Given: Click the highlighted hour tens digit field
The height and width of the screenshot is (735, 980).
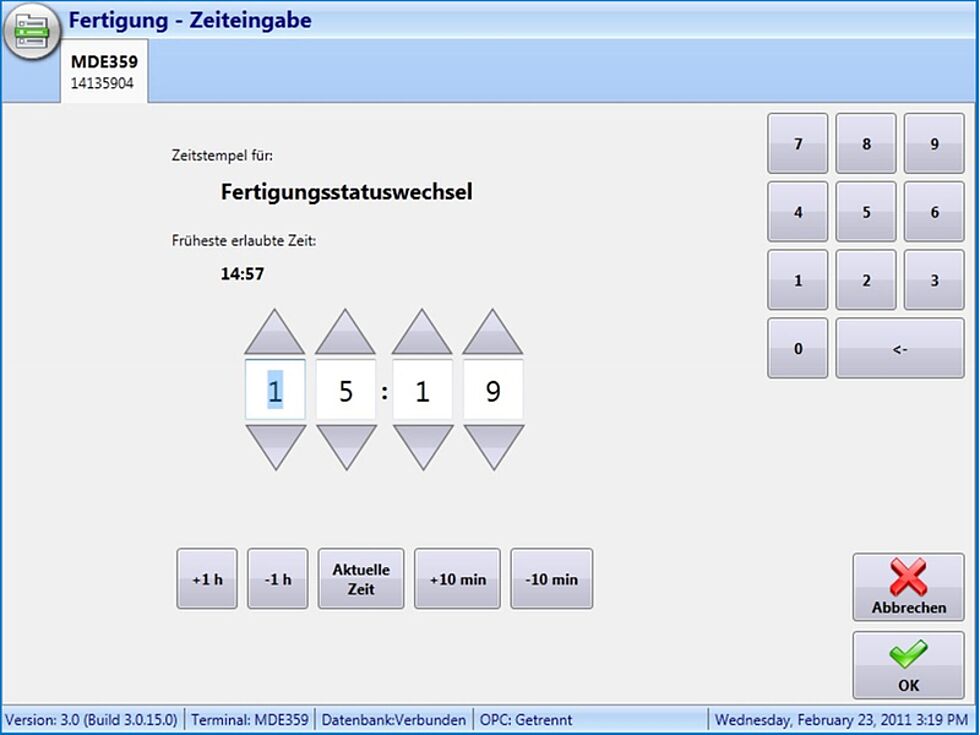Looking at the screenshot, I should tap(275, 391).
